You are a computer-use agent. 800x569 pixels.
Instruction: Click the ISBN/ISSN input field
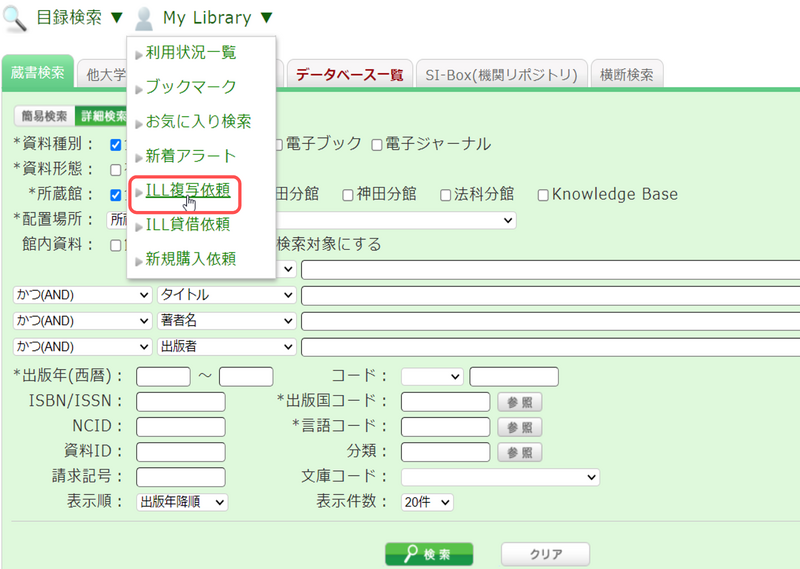pyautogui.click(x=181, y=402)
